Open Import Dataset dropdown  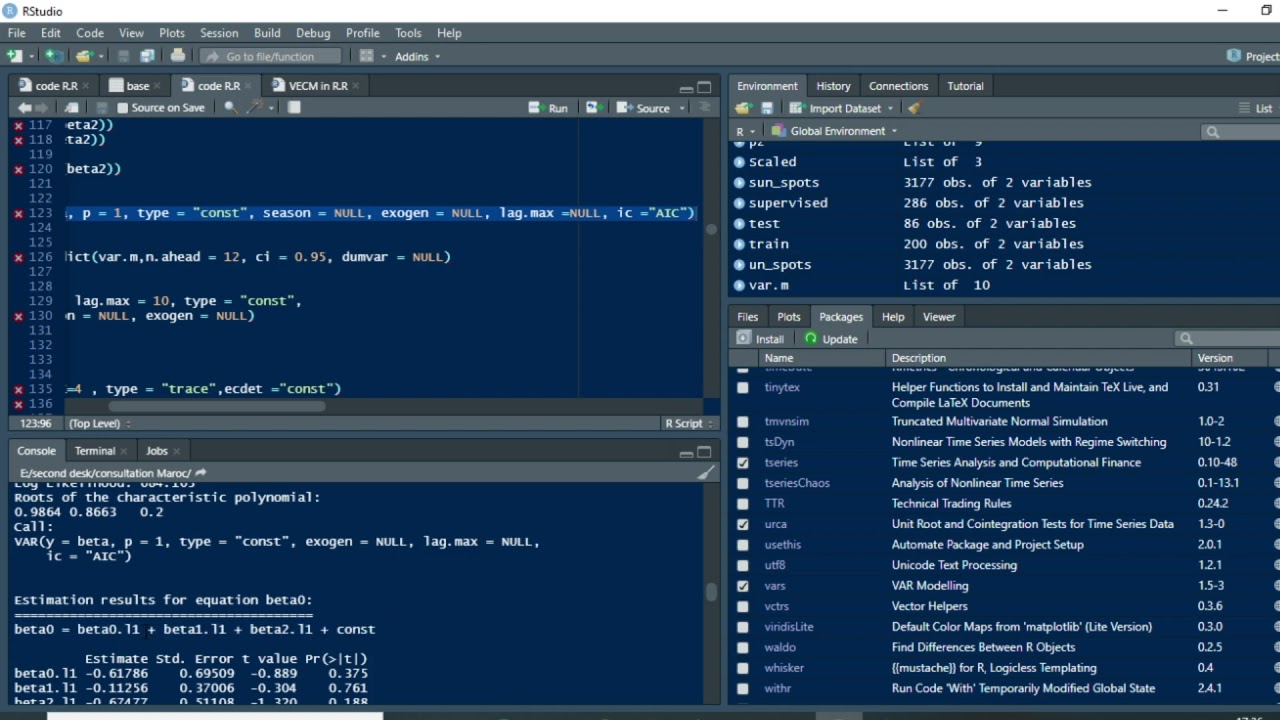[x=839, y=108]
